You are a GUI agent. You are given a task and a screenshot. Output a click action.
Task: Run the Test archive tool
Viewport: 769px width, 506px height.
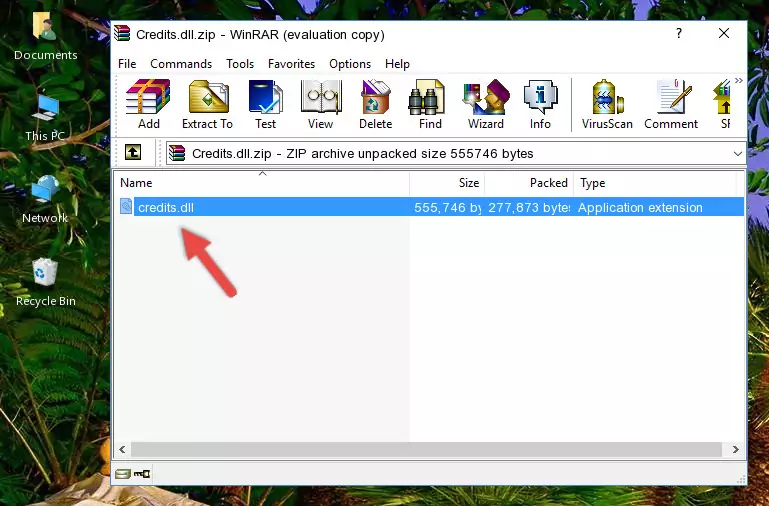[265, 104]
